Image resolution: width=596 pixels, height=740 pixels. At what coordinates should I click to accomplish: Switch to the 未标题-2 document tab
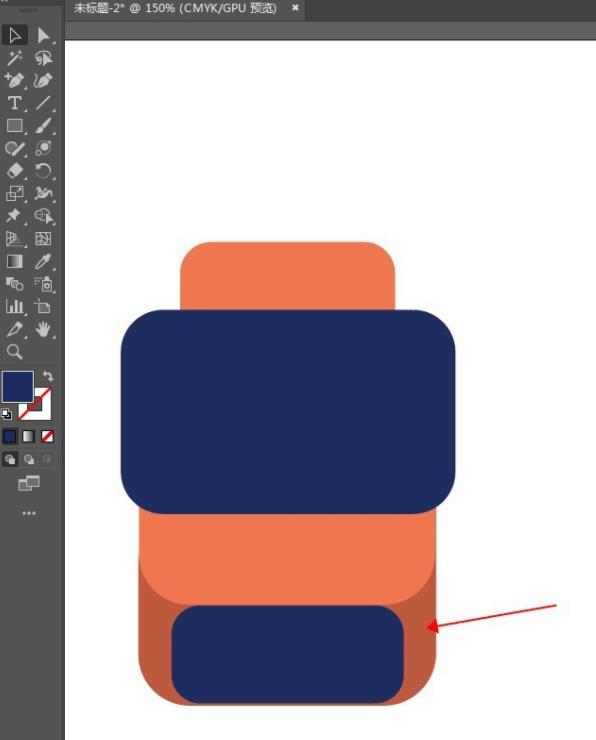(176, 8)
